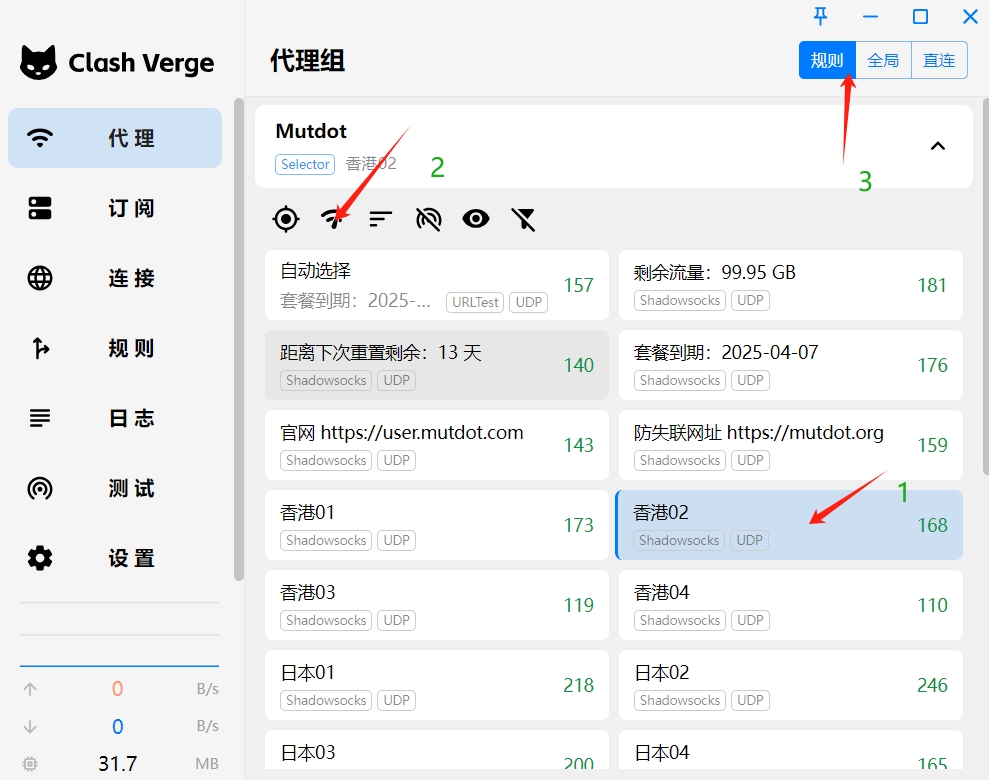Run delay test with wifi check icon
This screenshot has height=780, width=989.
pos(334,219)
